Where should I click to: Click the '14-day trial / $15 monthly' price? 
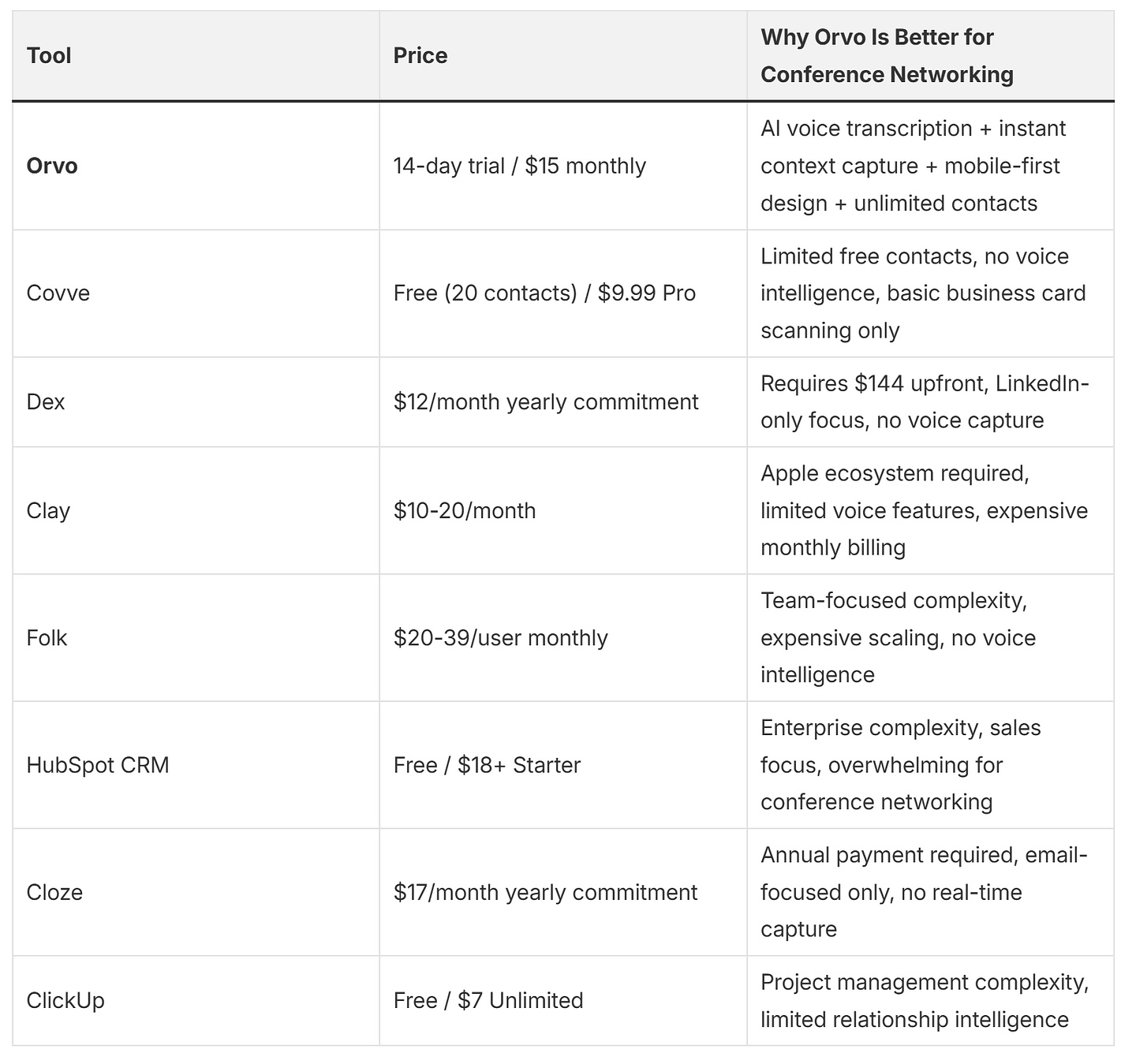tap(520, 166)
